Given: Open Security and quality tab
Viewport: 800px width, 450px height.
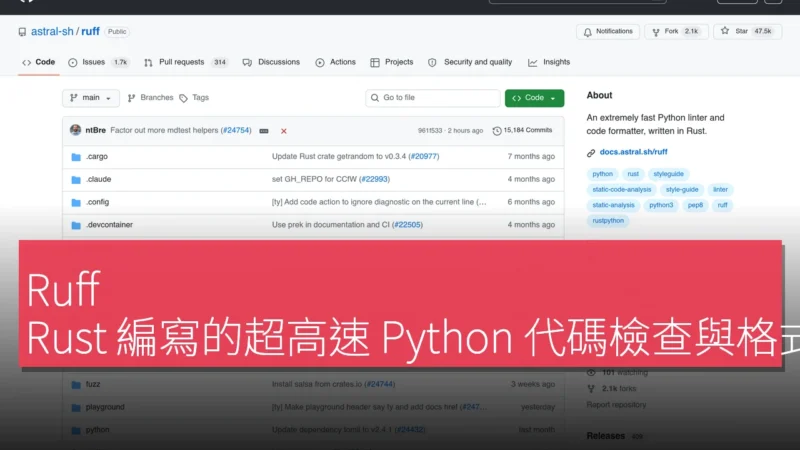Looking at the screenshot, I should click(470, 62).
